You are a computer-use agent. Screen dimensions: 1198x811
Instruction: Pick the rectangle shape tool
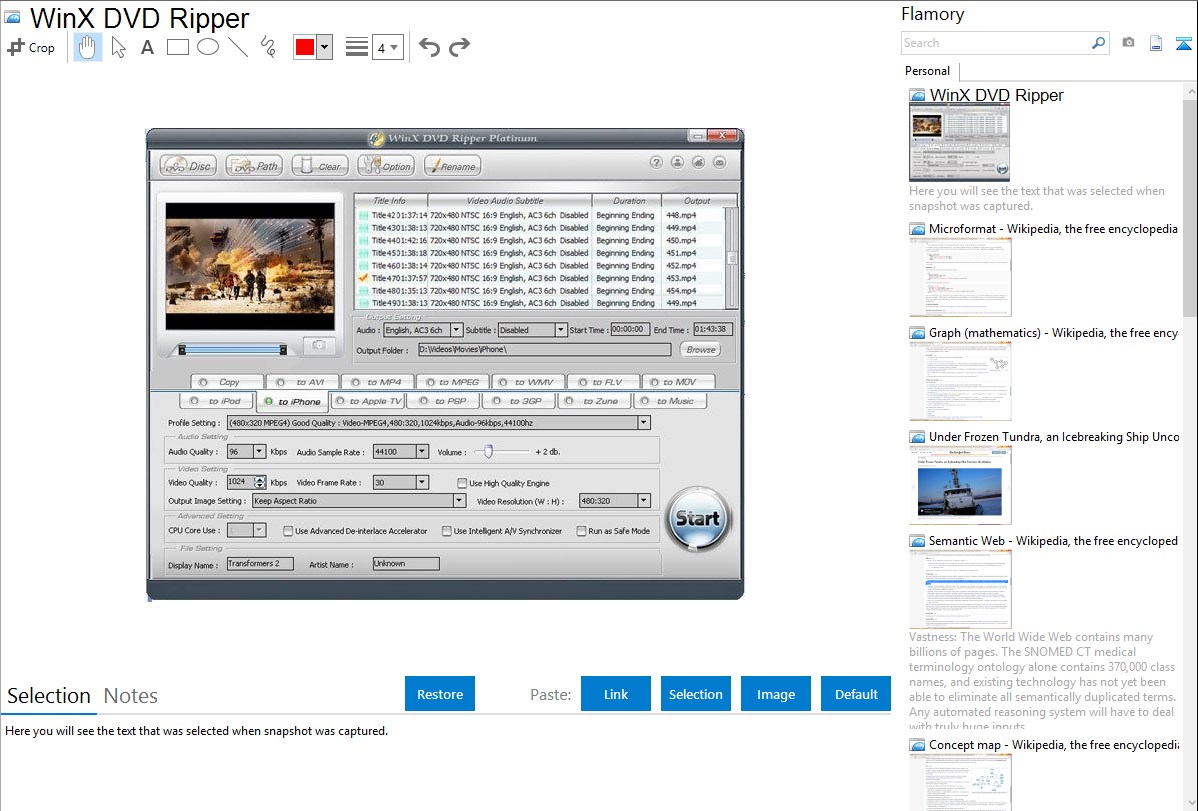177,47
